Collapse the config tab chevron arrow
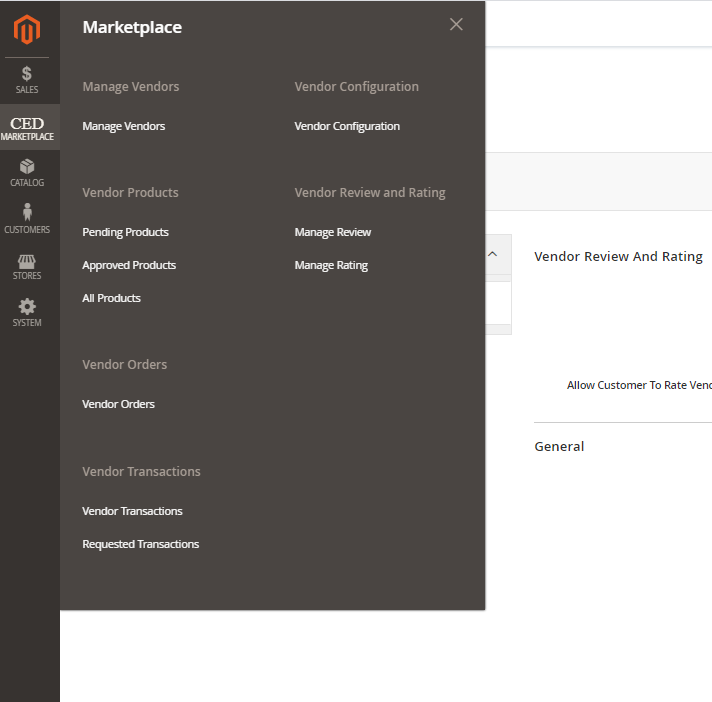This screenshot has height=702, width=712. pos(492,255)
